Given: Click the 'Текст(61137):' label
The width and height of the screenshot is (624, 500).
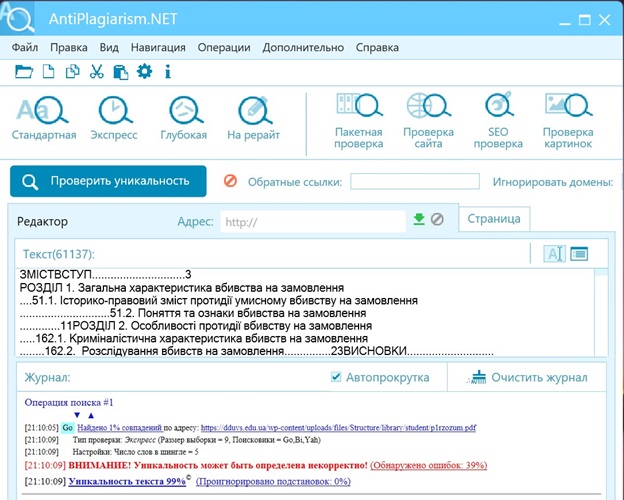Looking at the screenshot, I should (x=59, y=254).
